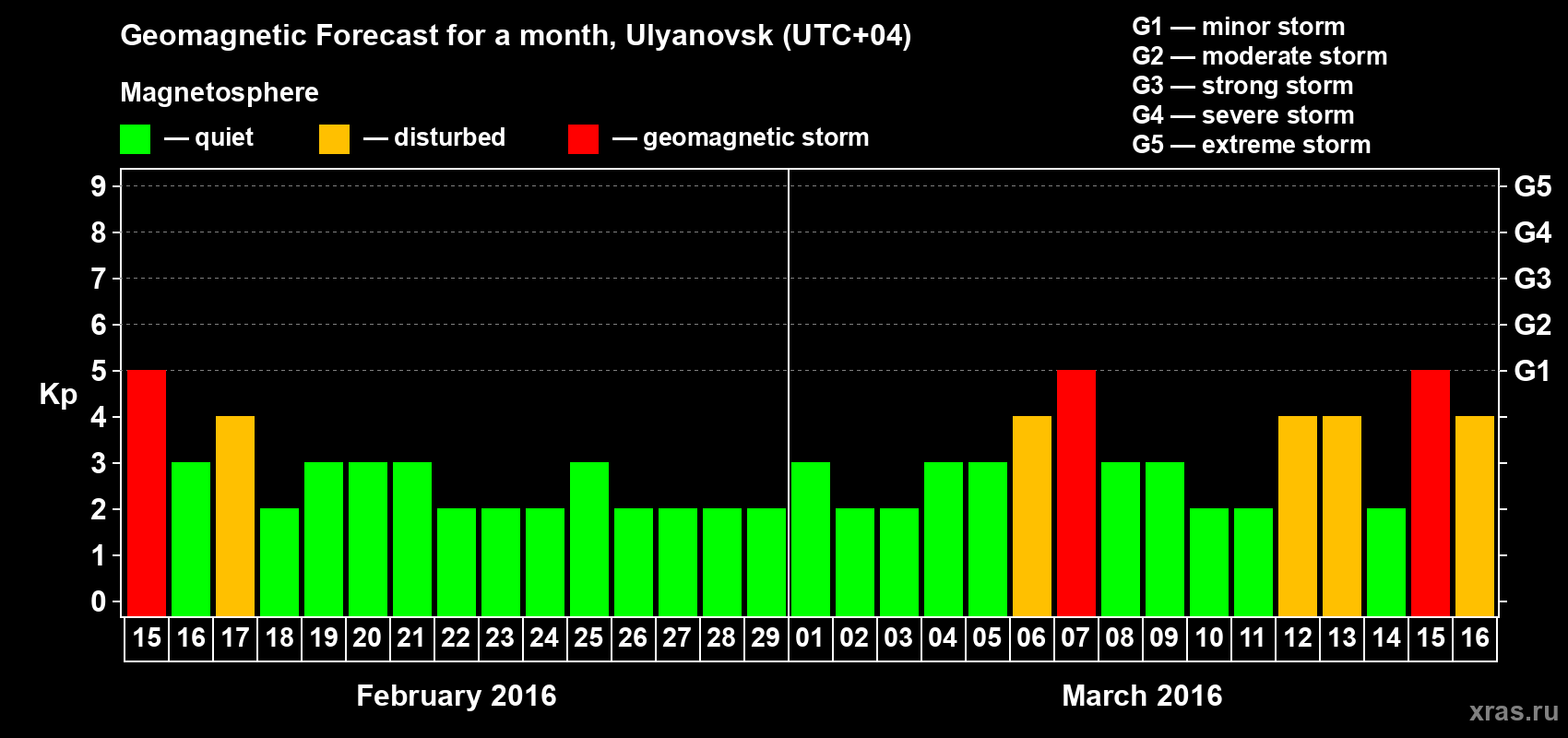Viewport: 1568px width, 738px height.
Task: Click the 'March 2016' month label
Action: (1142, 696)
